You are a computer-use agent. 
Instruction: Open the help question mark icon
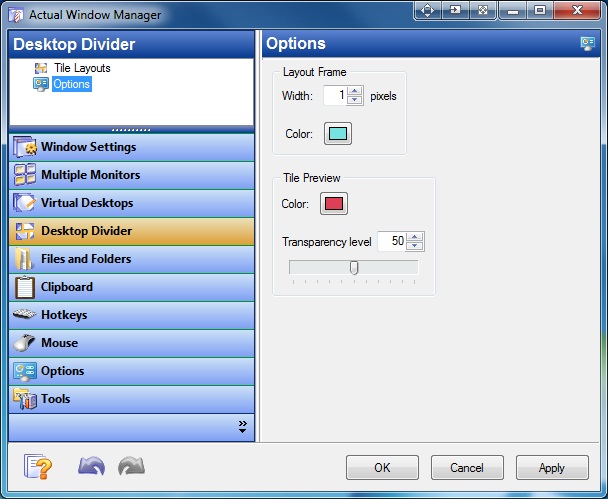(x=38, y=466)
